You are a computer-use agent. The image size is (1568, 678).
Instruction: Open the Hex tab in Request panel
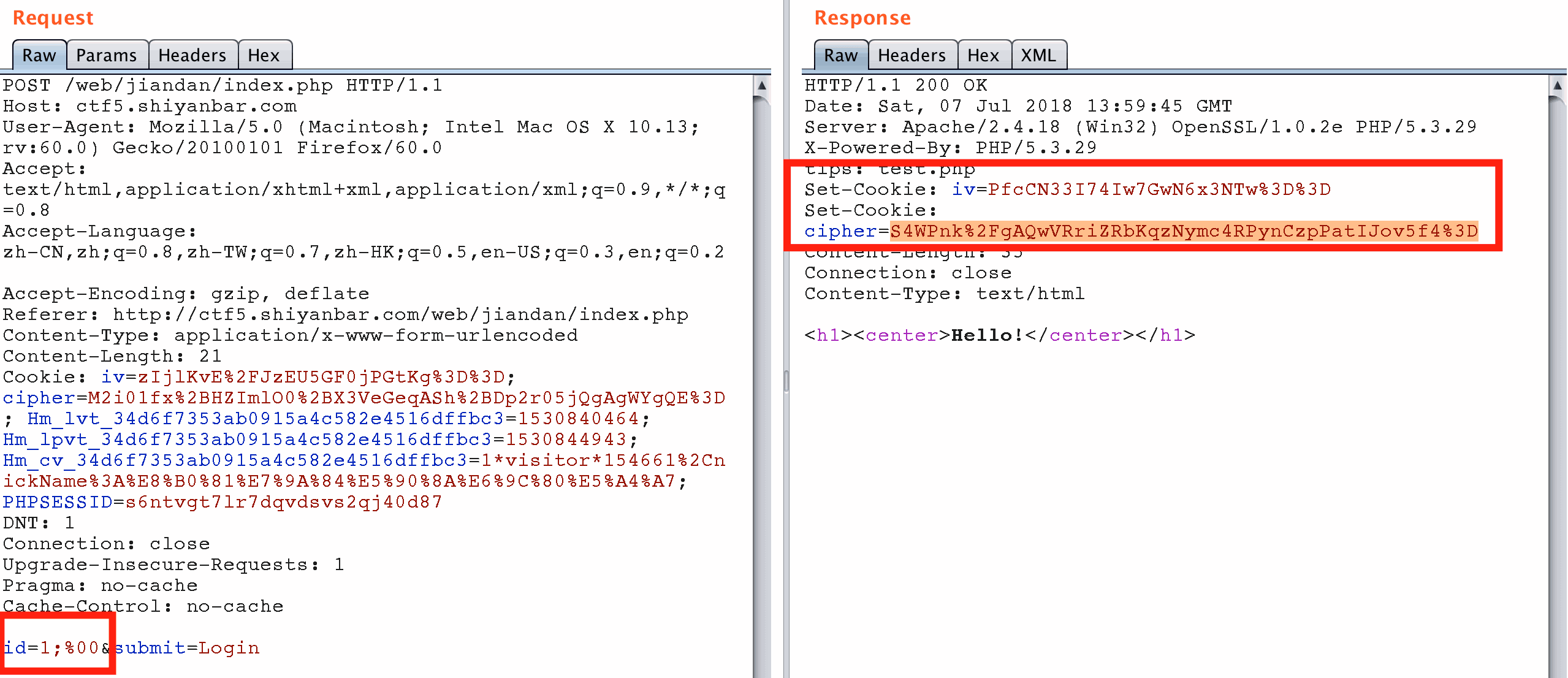click(x=264, y=55)
